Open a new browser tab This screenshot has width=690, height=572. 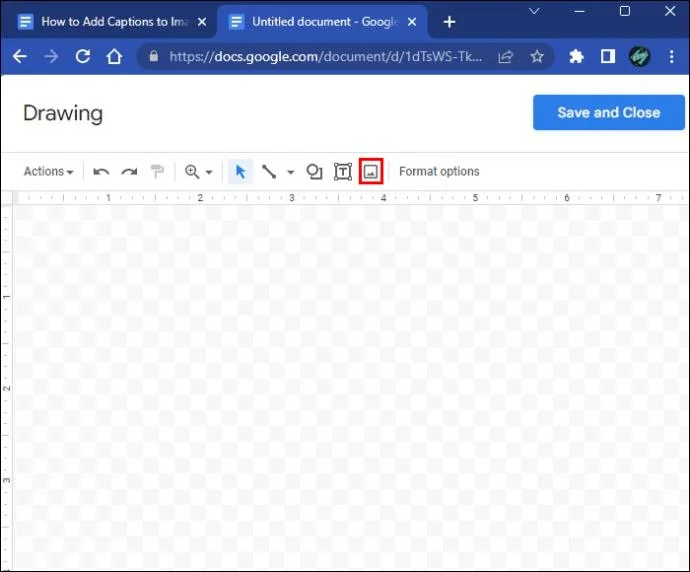(449, 22)
